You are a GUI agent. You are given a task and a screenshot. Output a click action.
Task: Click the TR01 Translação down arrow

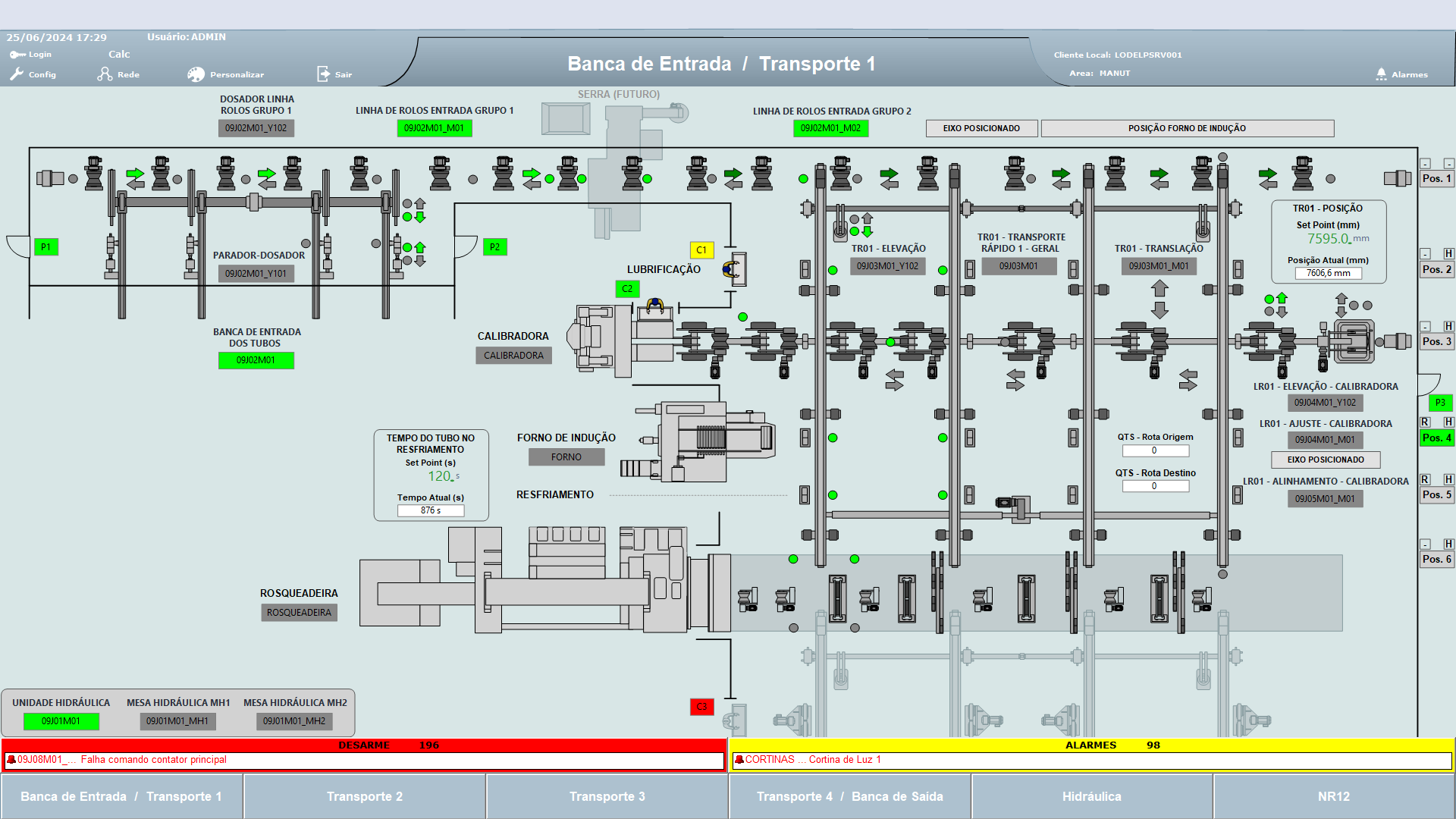coord(1159,309)
